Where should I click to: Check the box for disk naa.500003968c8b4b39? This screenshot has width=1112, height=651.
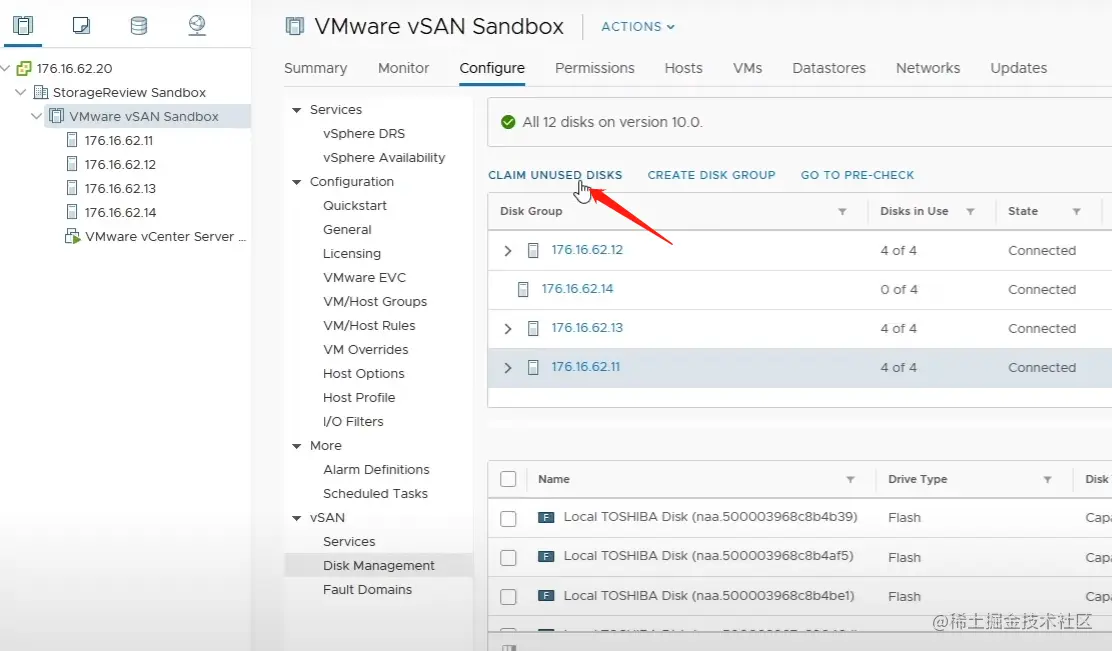tap(508, 518)
